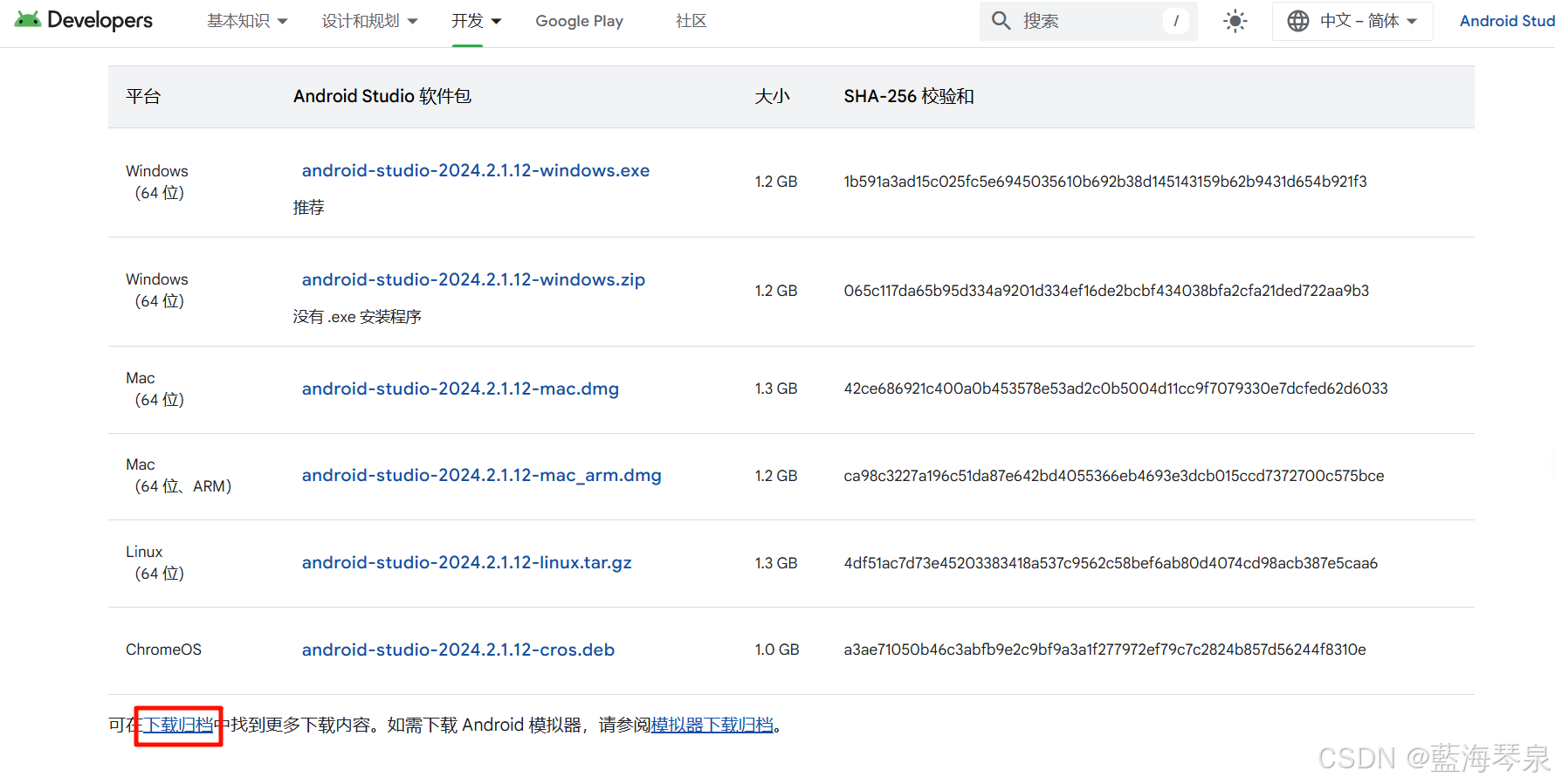
Task: Select the mac_arm.dmg checksum starting ca98c322
Action: 1114,476
